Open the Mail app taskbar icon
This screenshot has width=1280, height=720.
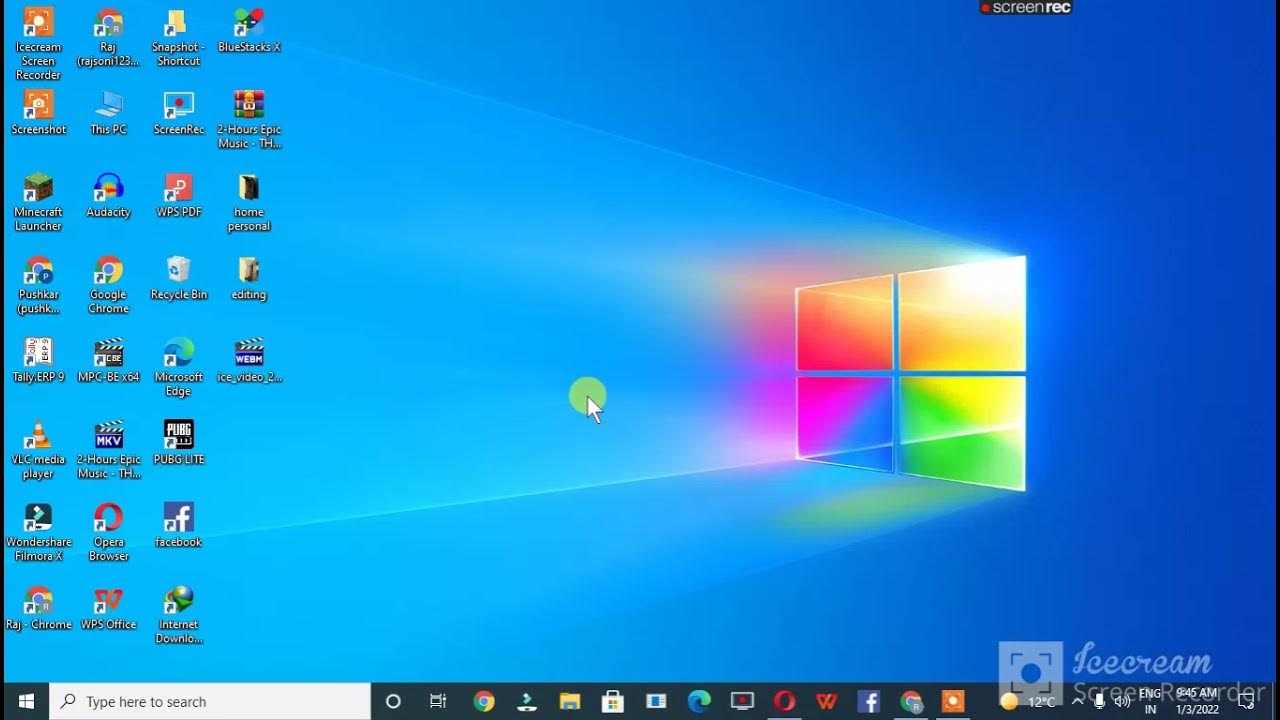click(656, 702)
